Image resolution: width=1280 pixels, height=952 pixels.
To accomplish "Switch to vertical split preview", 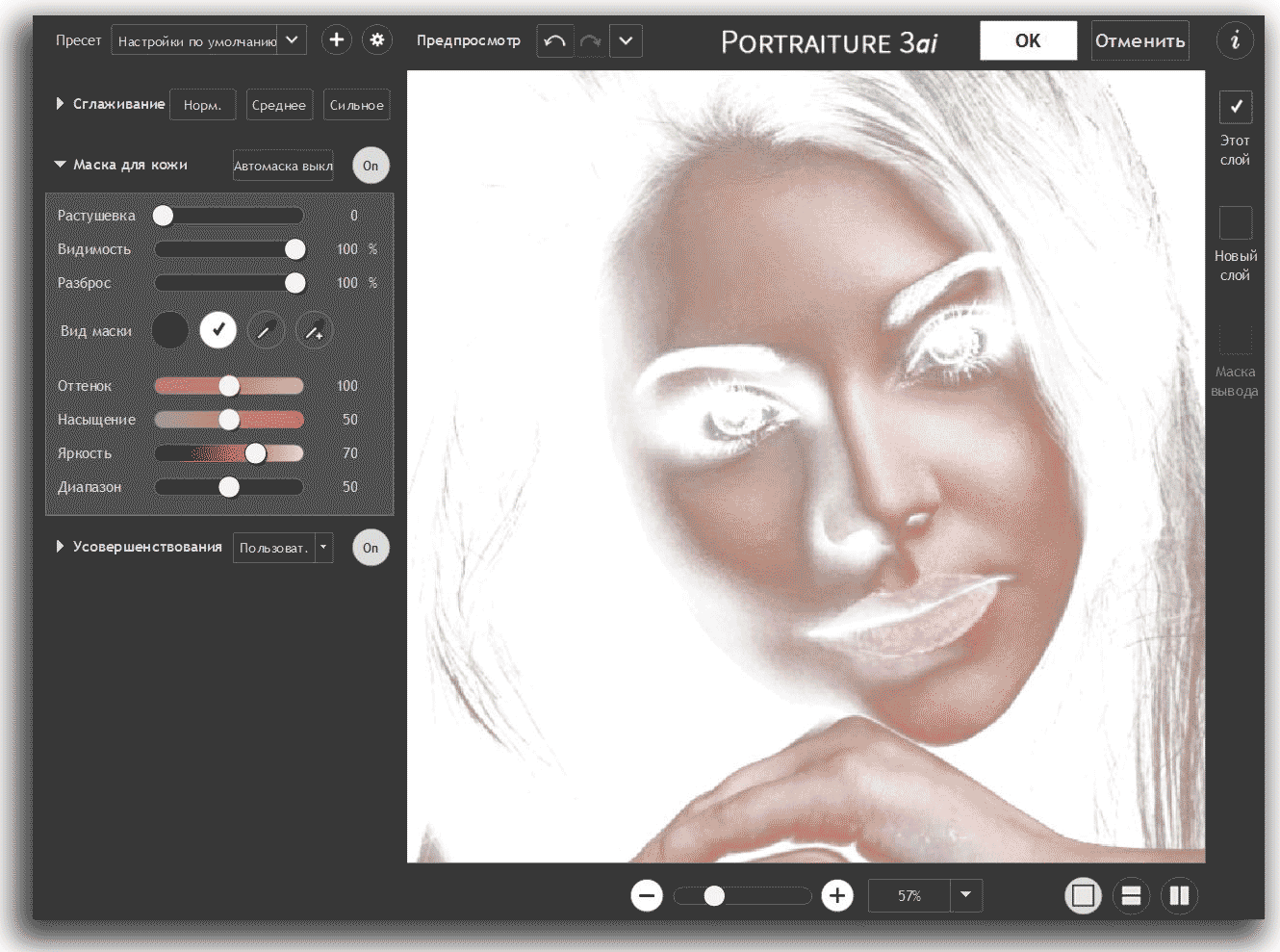I will click(x=1179, y=895).
